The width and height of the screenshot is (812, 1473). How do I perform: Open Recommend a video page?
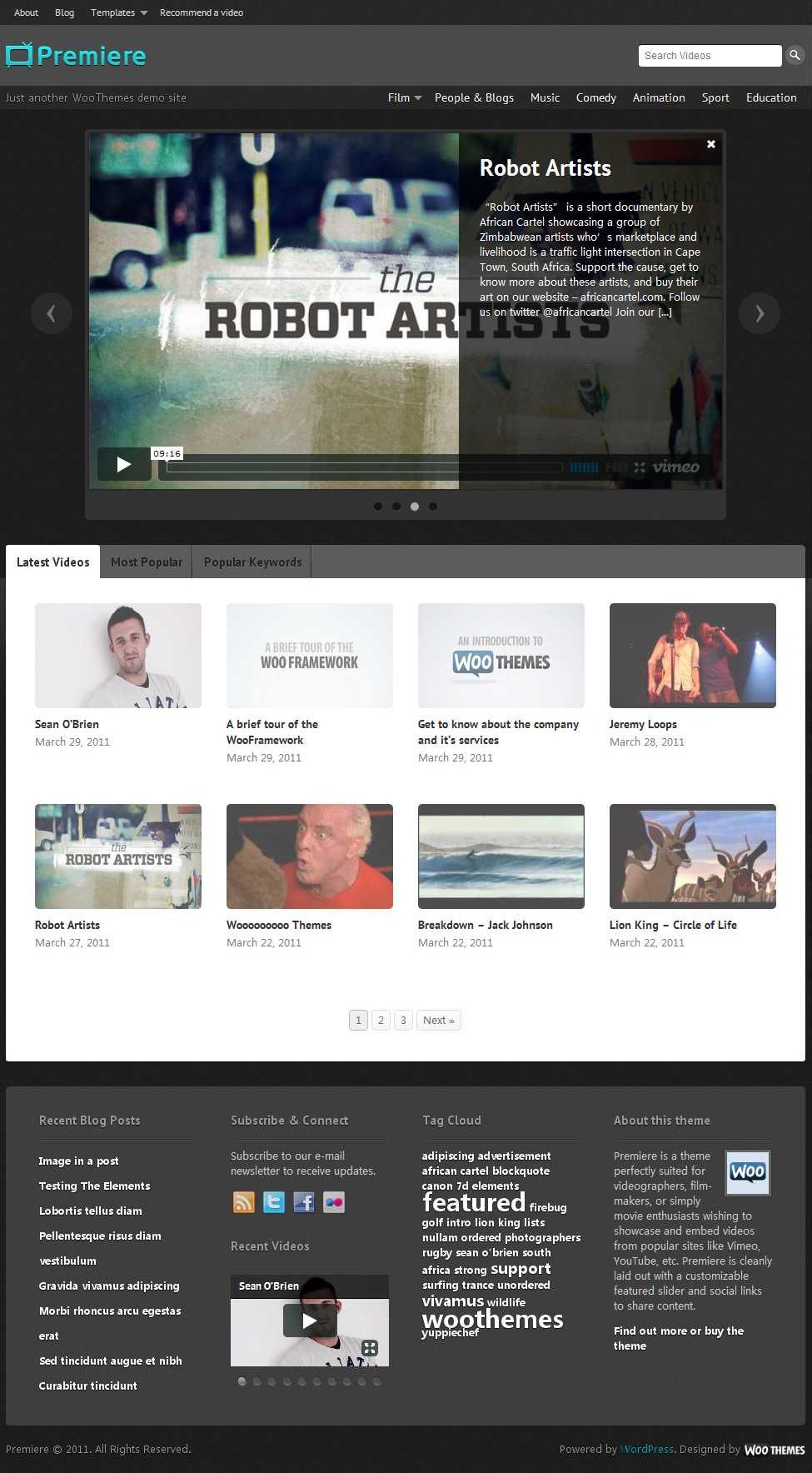tap(202, 12)
